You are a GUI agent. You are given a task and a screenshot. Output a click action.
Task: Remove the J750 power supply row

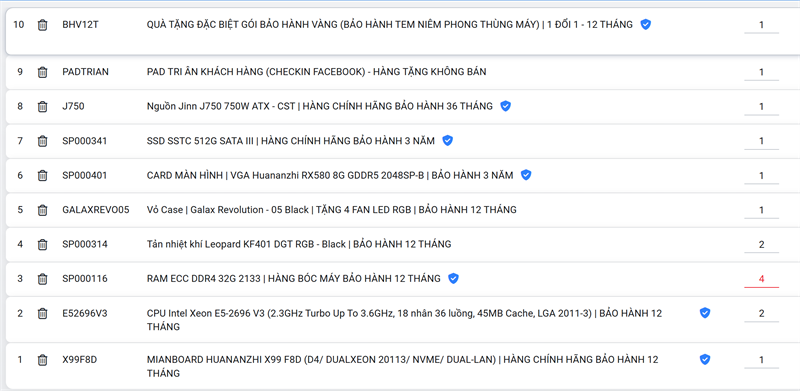[42, 107]
